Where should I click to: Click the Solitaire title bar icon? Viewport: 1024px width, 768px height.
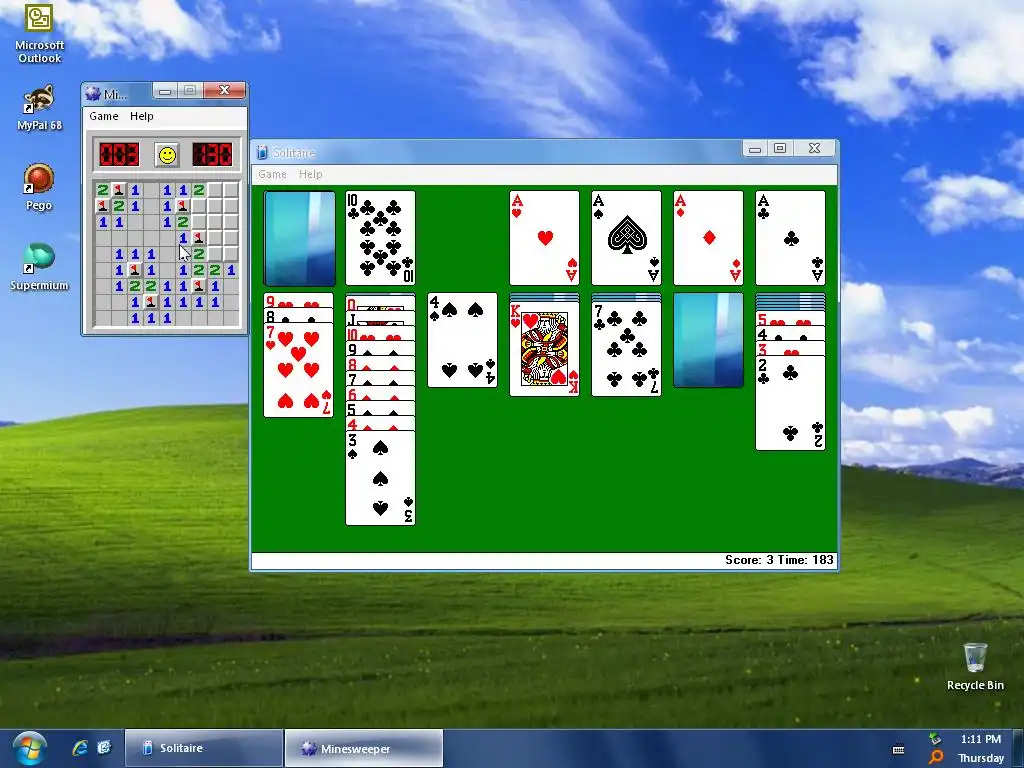click(262, 153)
